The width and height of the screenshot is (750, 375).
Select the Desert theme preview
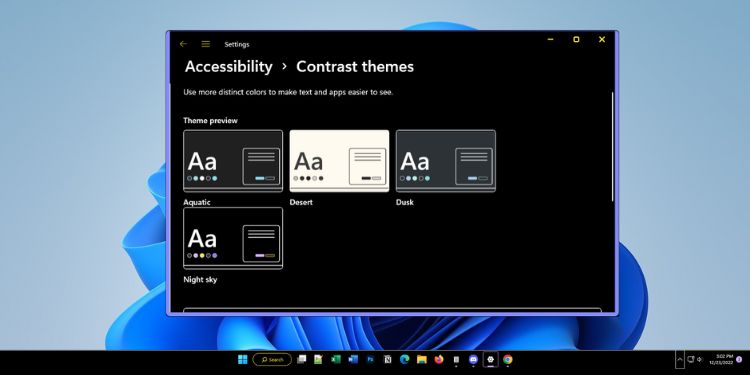339,161
